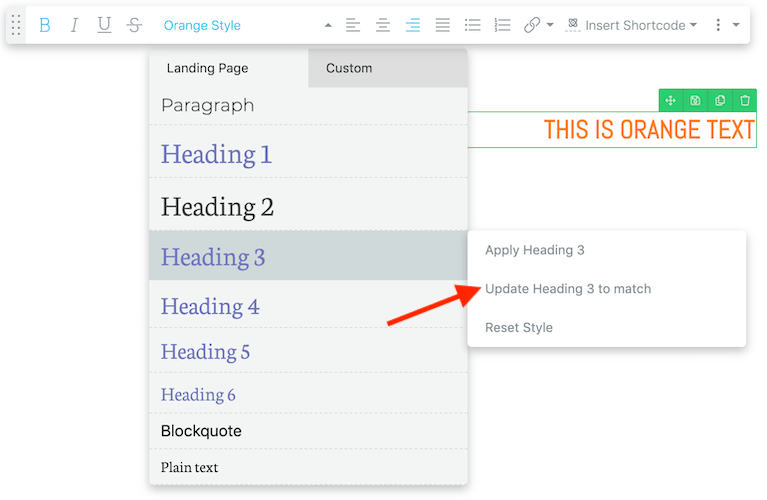The image size is (767, 500).
Task: Insert a bulleted list
Action: click(x=473, y=25)
